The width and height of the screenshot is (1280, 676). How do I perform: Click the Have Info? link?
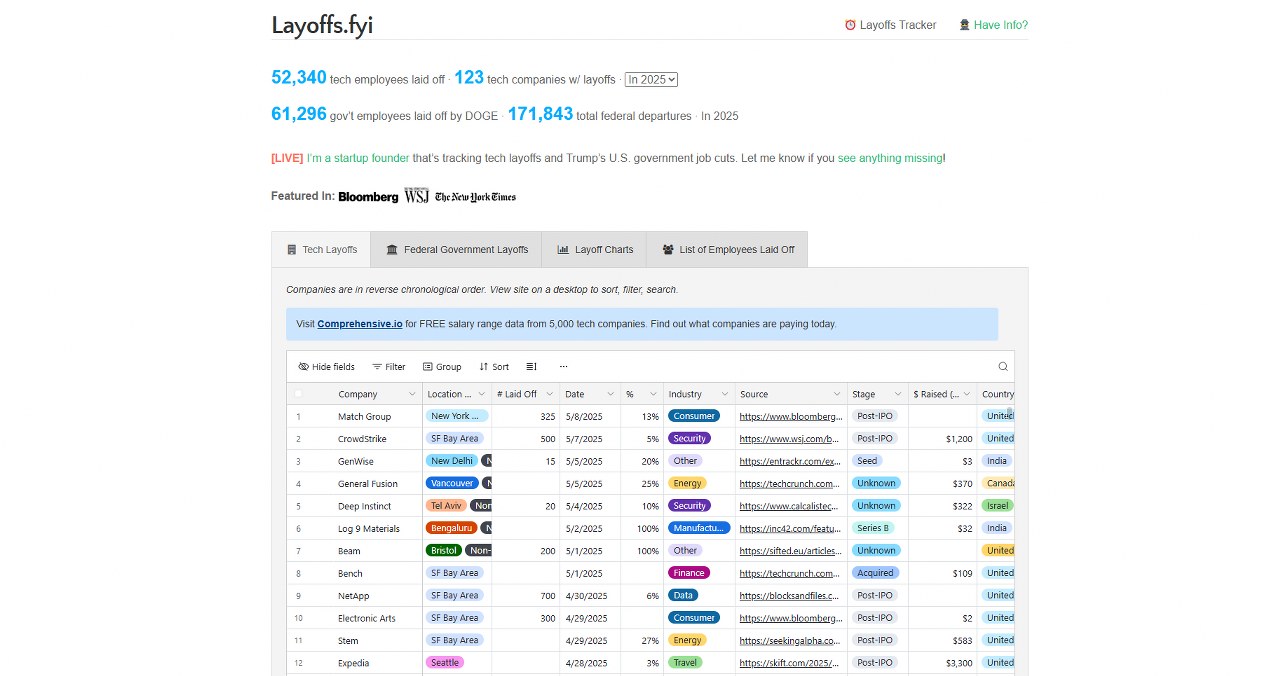(x=993, y=25)
